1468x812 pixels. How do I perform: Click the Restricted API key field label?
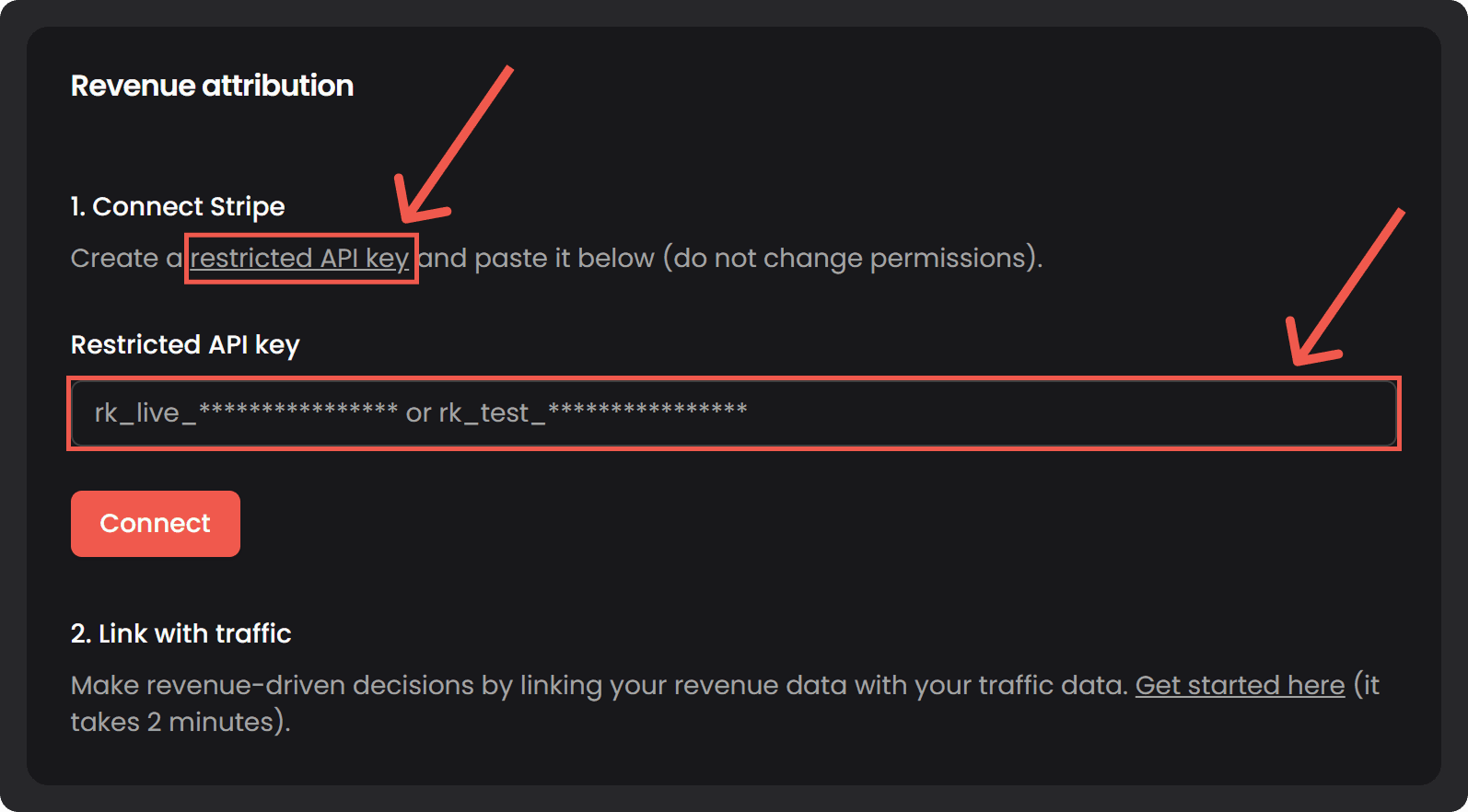185,345
